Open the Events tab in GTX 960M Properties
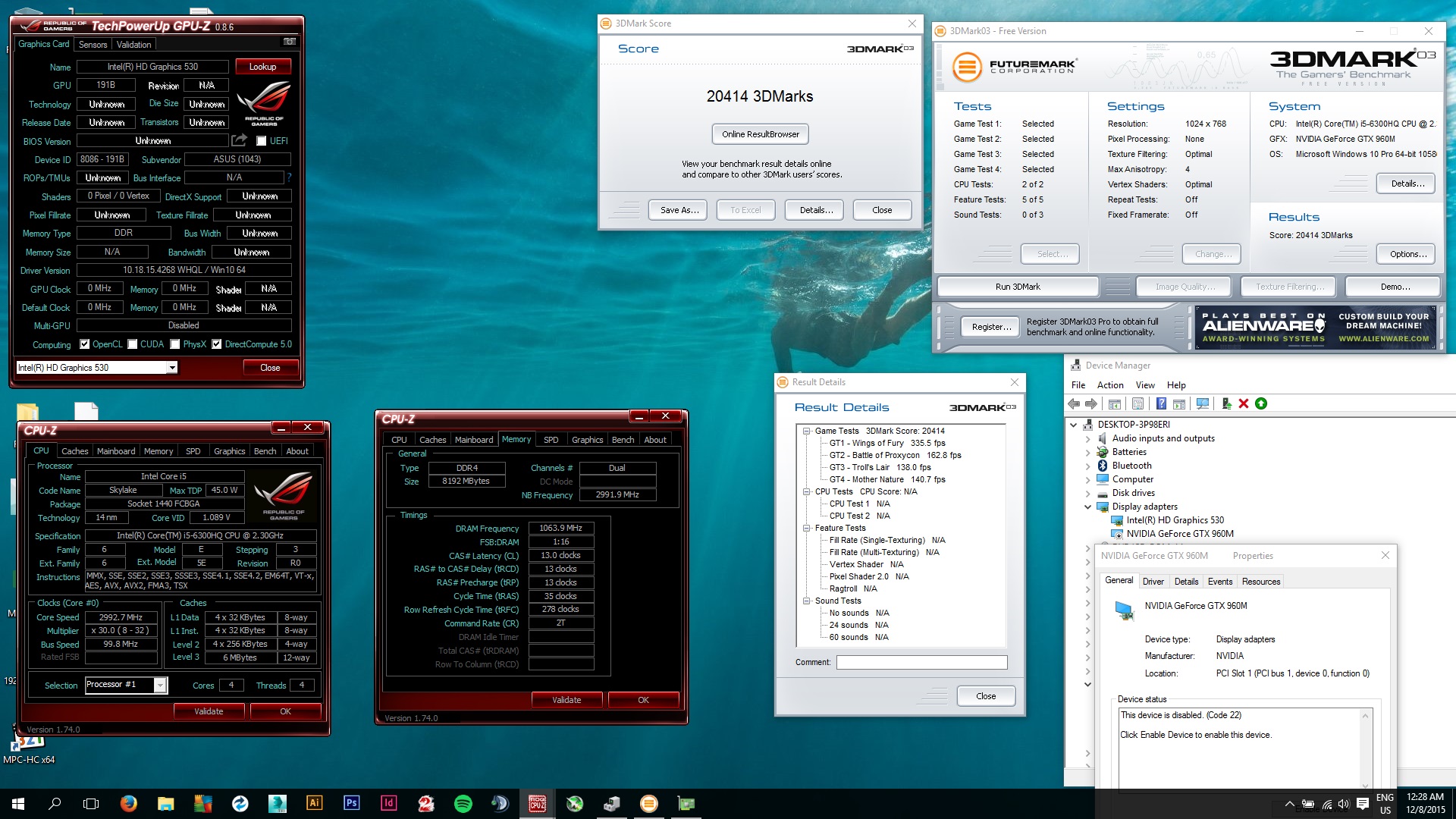 (x=1220, y=582)
